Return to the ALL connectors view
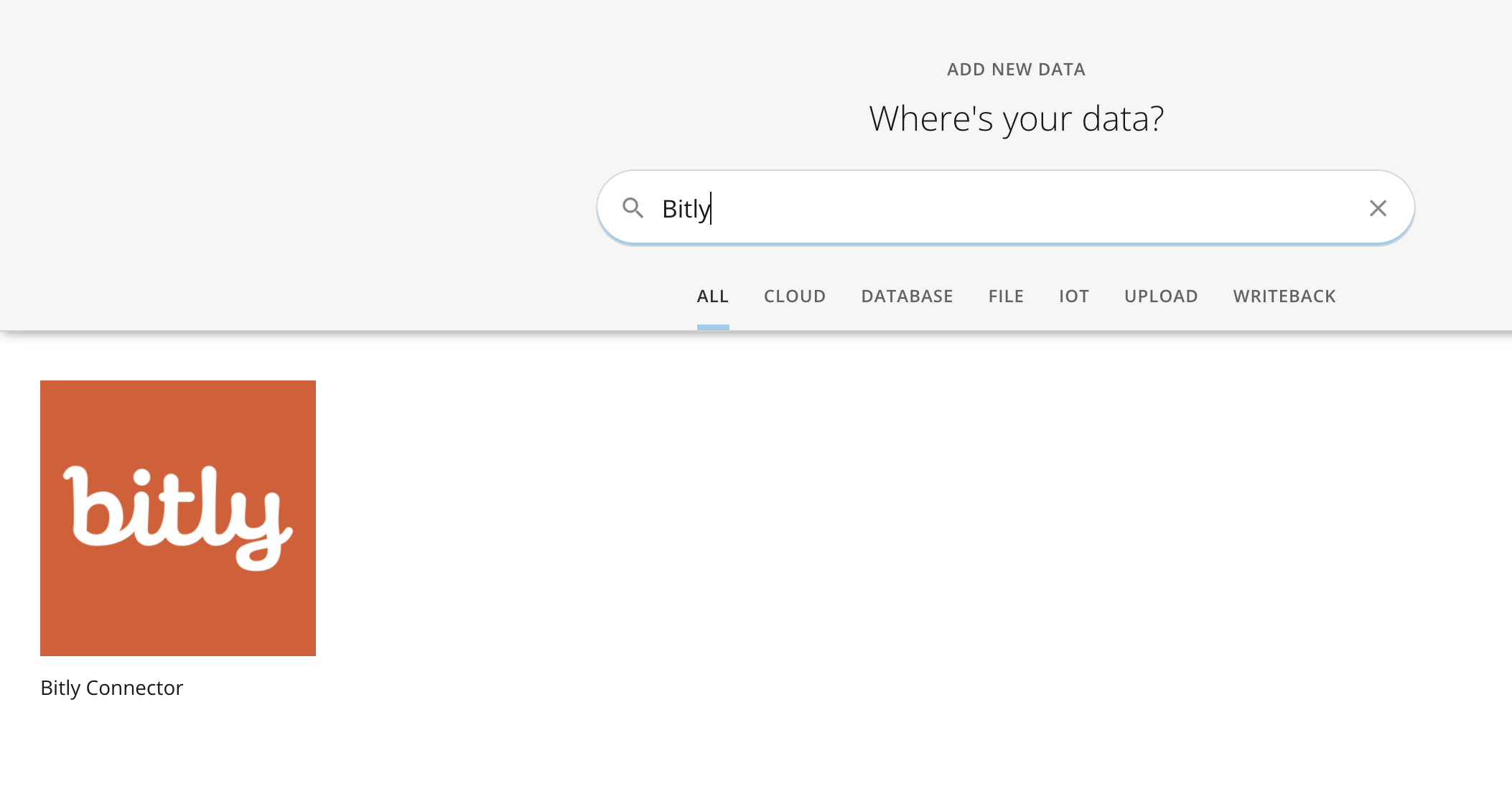1512x804 pixels. coord(712,296)
